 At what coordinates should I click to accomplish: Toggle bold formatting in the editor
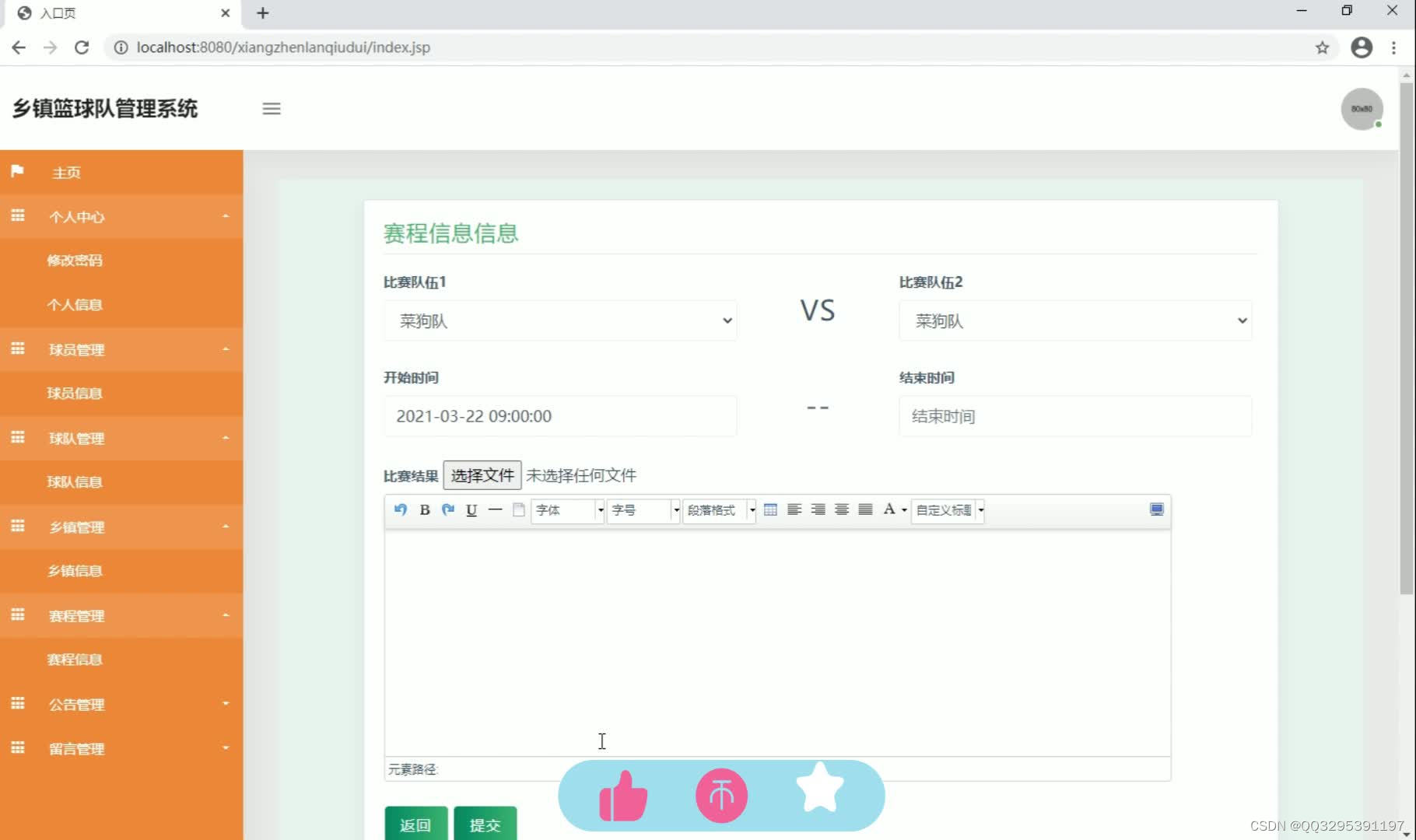pyautogui.click(x=425, y=509)
